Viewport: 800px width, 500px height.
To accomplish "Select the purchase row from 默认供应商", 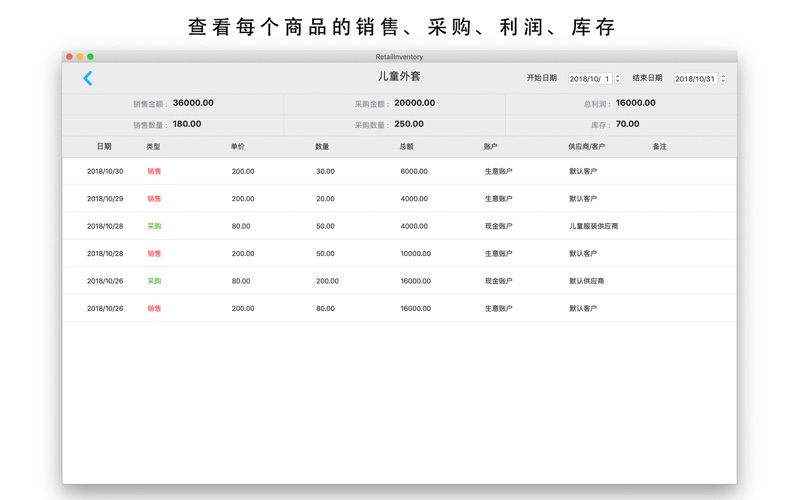I will (x=400, y=281).
